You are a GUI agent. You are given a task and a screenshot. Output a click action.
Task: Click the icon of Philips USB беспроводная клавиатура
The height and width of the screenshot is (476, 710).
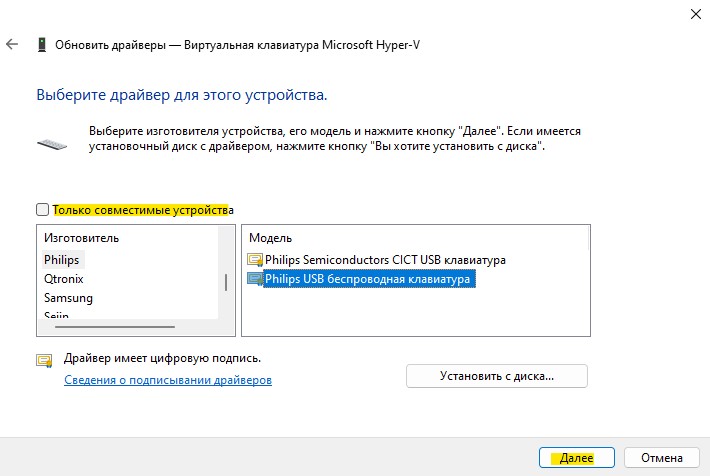pyautogui.click(x=255, y=279)
